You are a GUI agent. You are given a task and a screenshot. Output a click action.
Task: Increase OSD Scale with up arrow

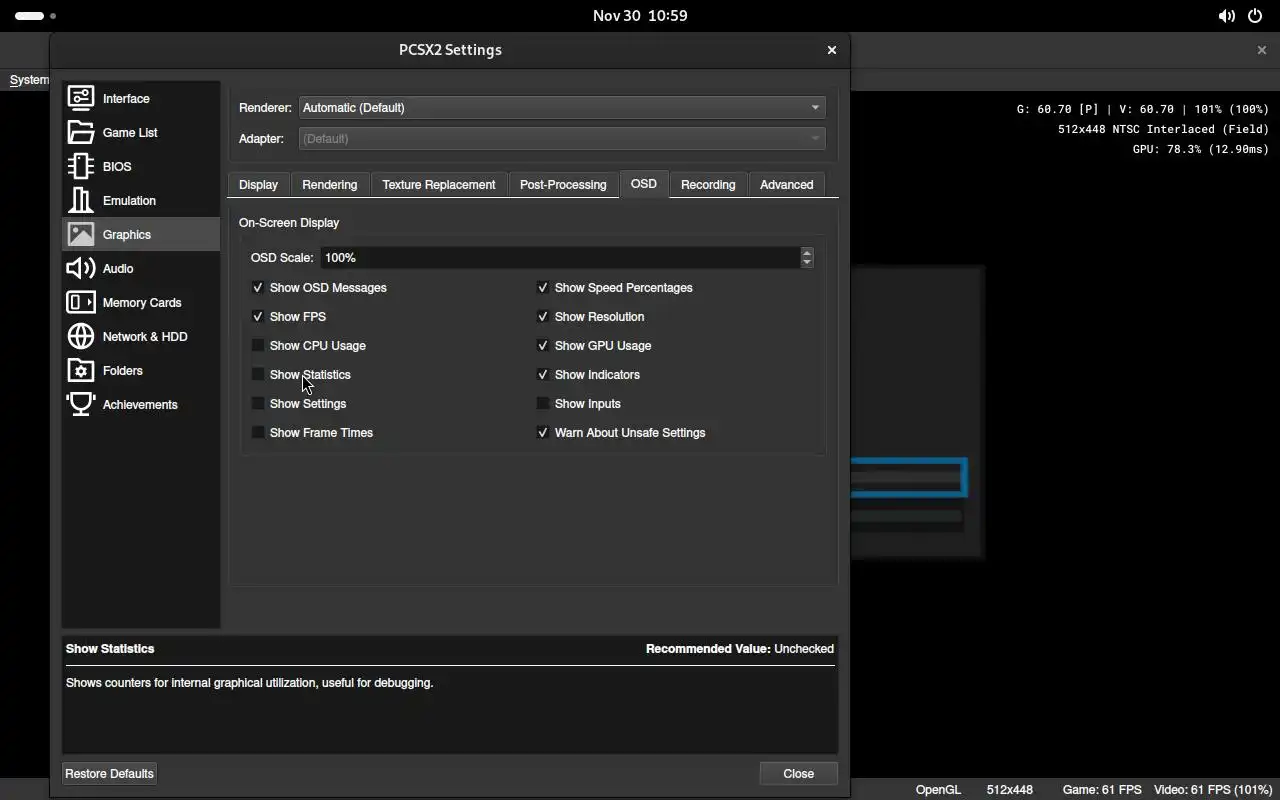pyautogui.click(x=807, y=252)
